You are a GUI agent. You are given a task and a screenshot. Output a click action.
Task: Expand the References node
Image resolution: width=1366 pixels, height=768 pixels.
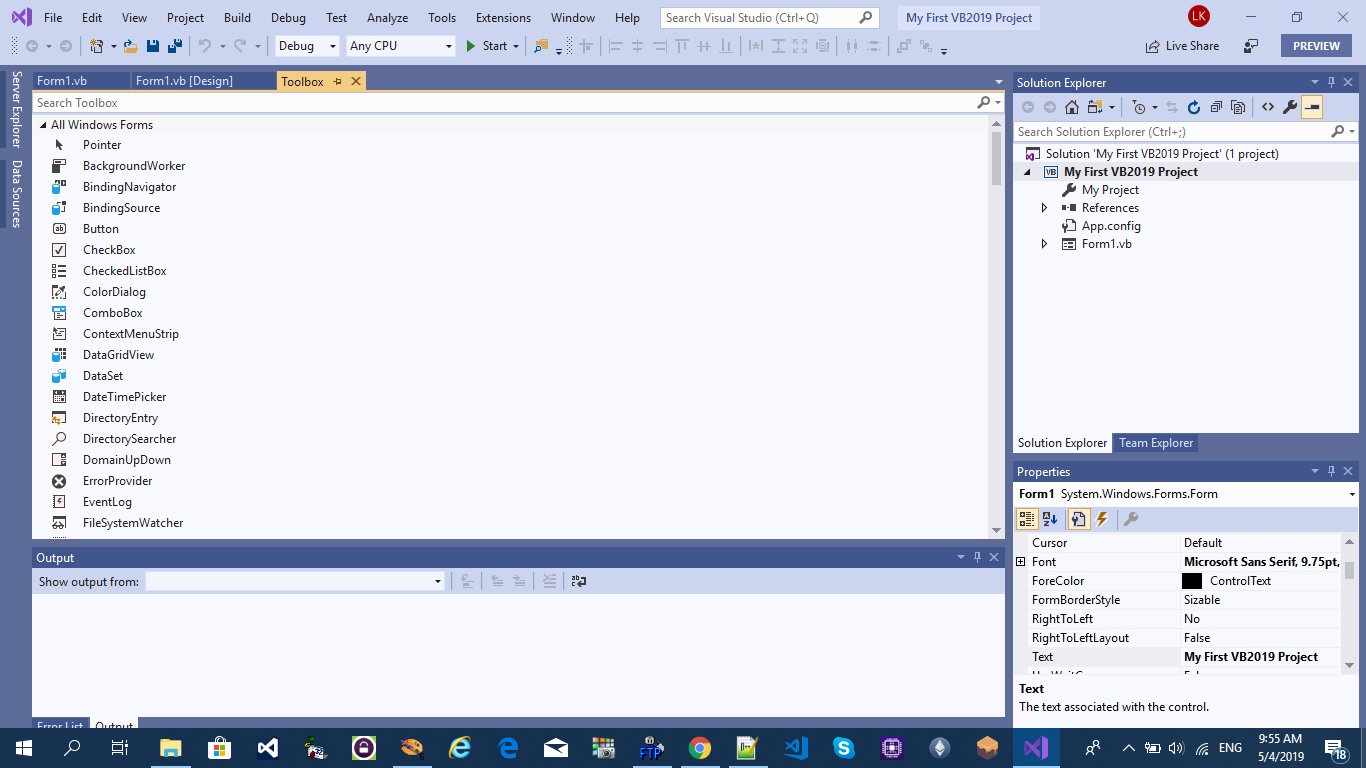coord(1045,208)
